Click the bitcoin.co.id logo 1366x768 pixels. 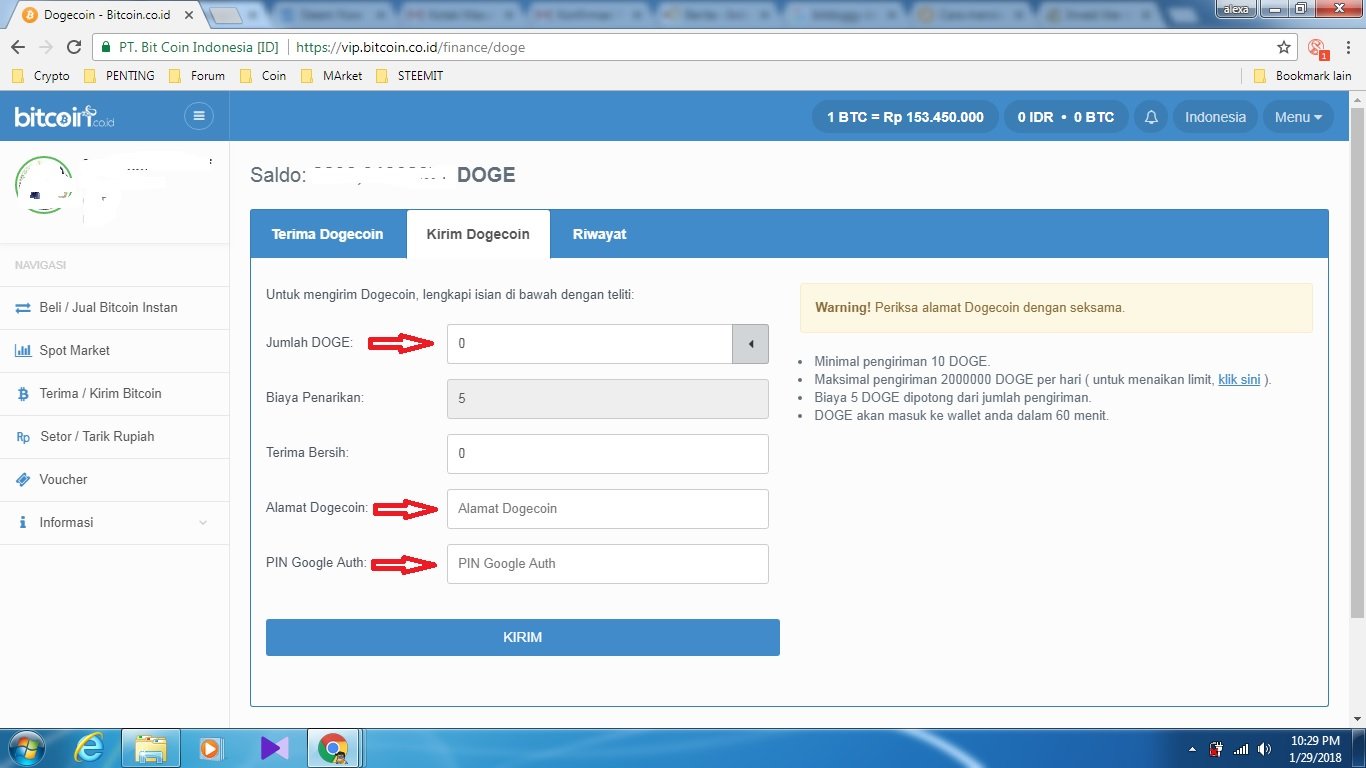click(65, 117)
